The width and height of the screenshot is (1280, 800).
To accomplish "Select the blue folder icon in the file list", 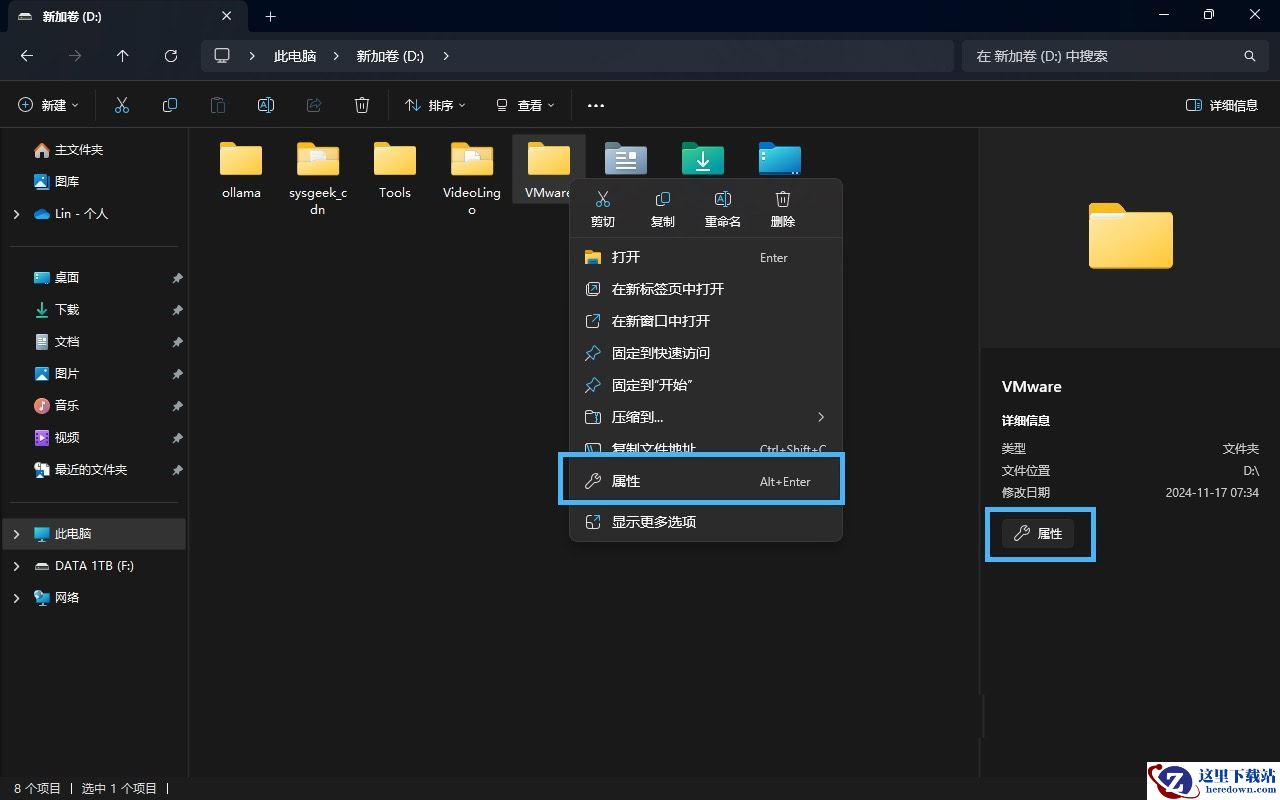I will click(x=780, y=159).
